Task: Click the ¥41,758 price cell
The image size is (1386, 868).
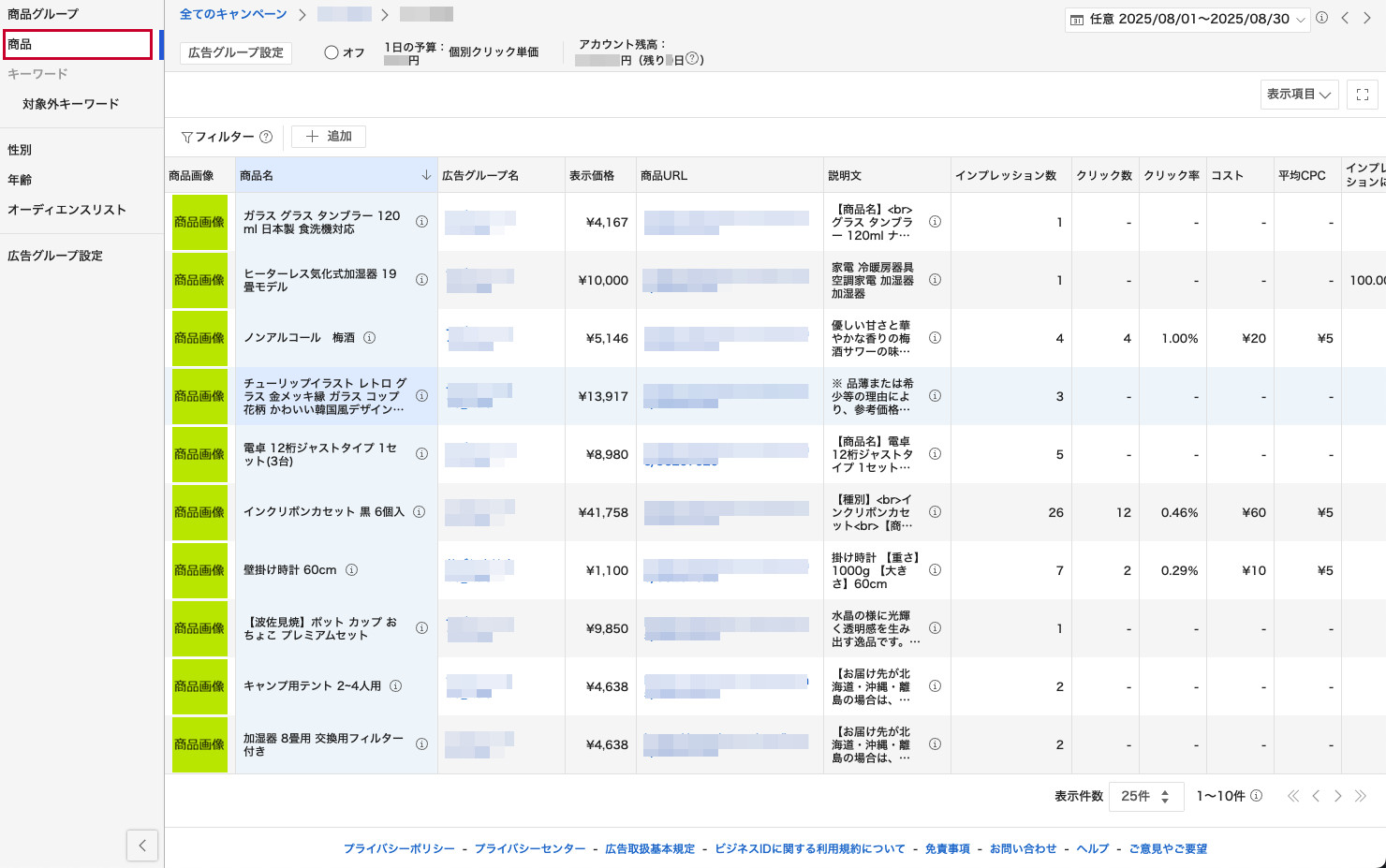Action: 600,512
